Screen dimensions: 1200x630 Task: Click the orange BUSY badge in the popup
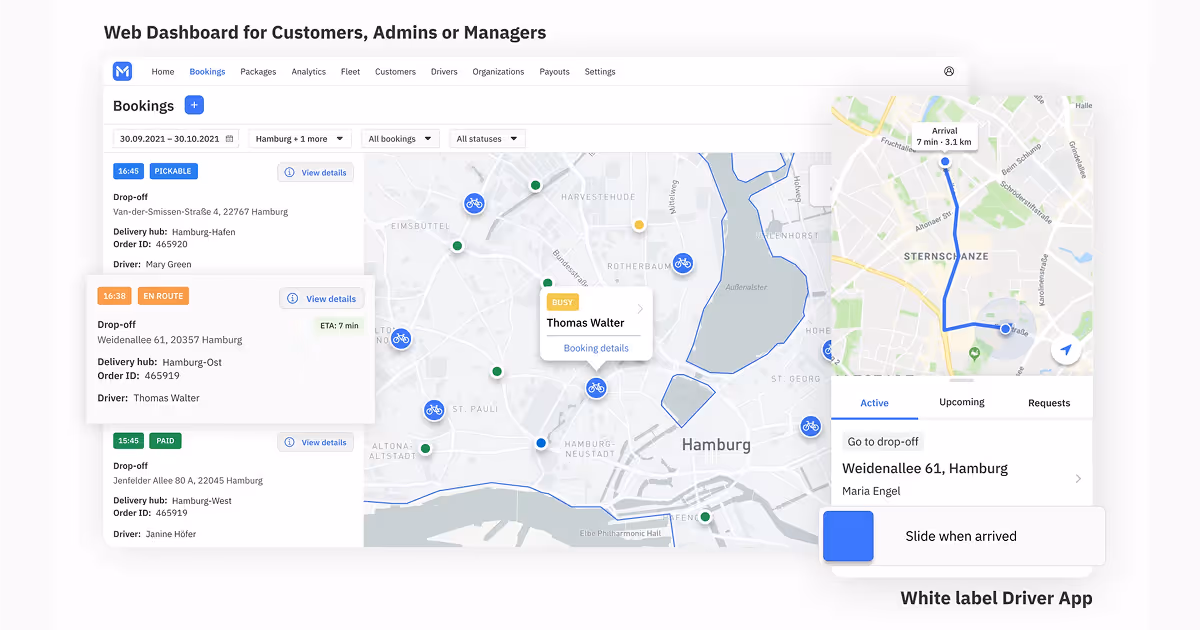pyautogui.click(x=563, y=302)
